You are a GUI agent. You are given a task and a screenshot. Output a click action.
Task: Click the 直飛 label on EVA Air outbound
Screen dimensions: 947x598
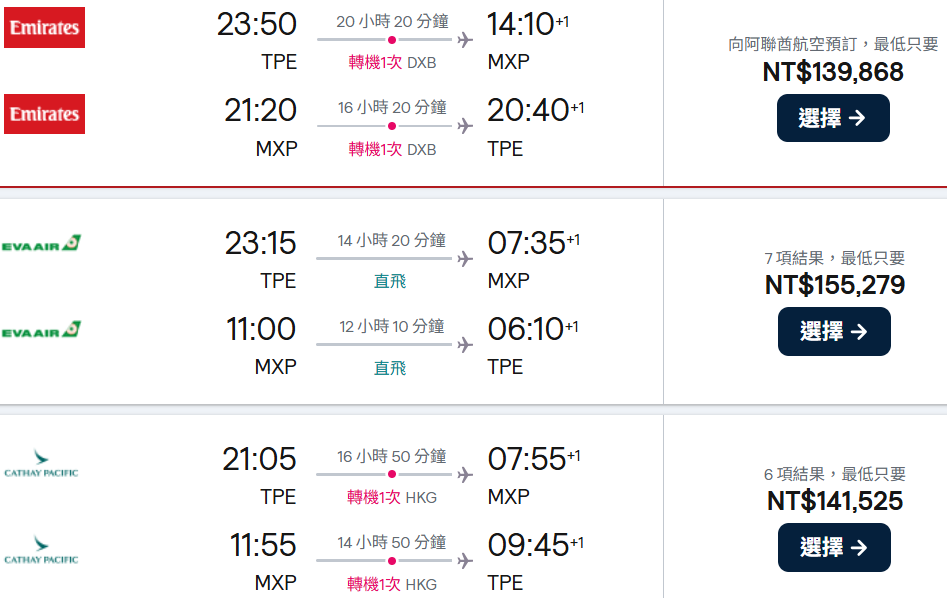(390, 281)
